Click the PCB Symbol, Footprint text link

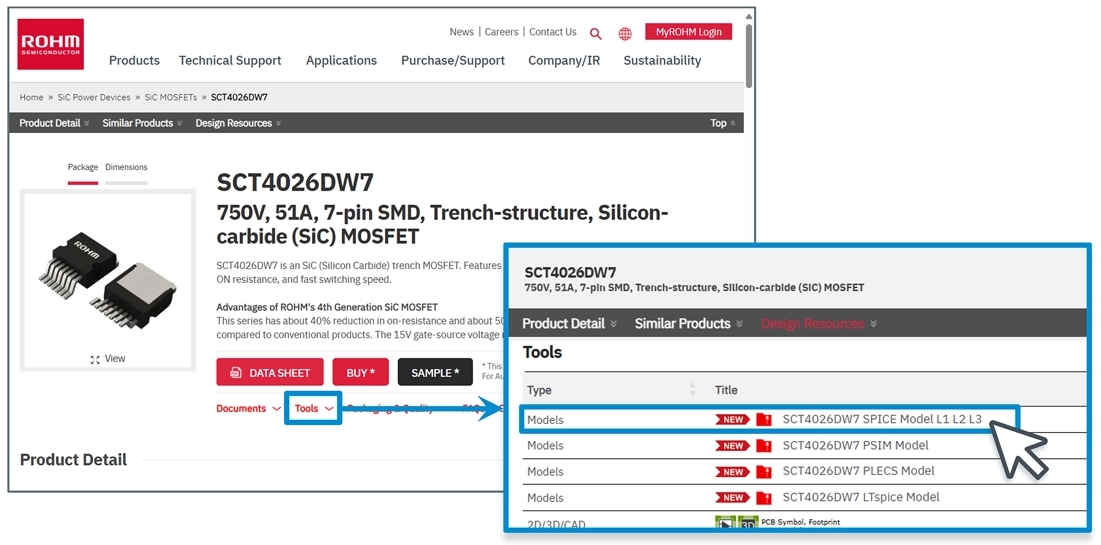tap(800, 522)
